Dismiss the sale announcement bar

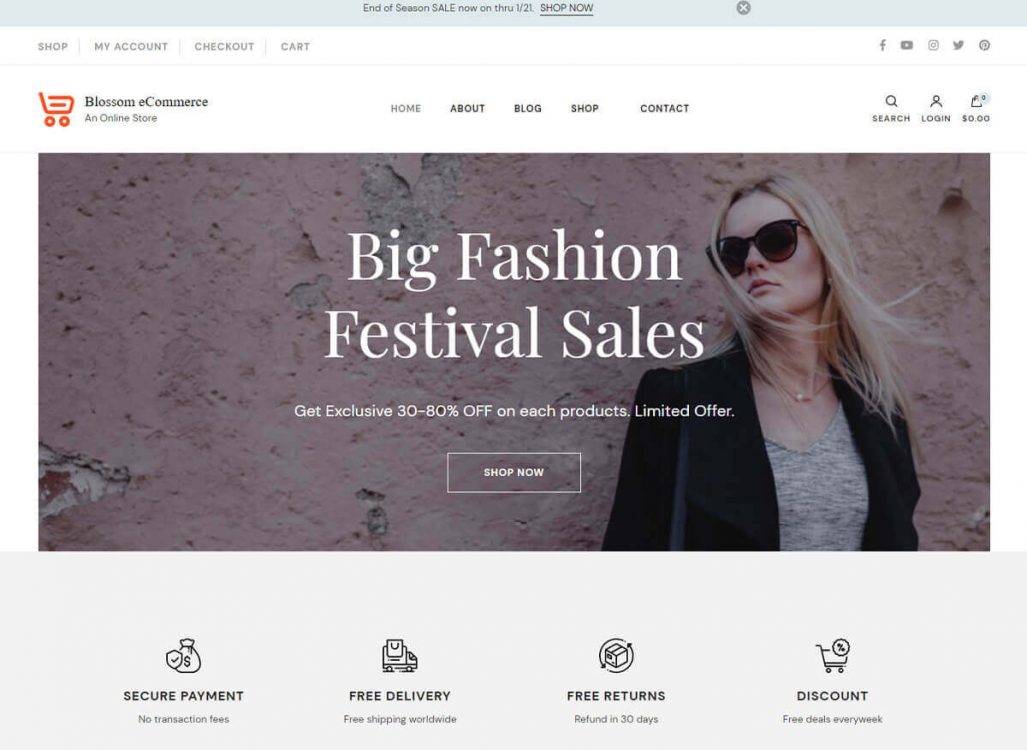point(743,8)
